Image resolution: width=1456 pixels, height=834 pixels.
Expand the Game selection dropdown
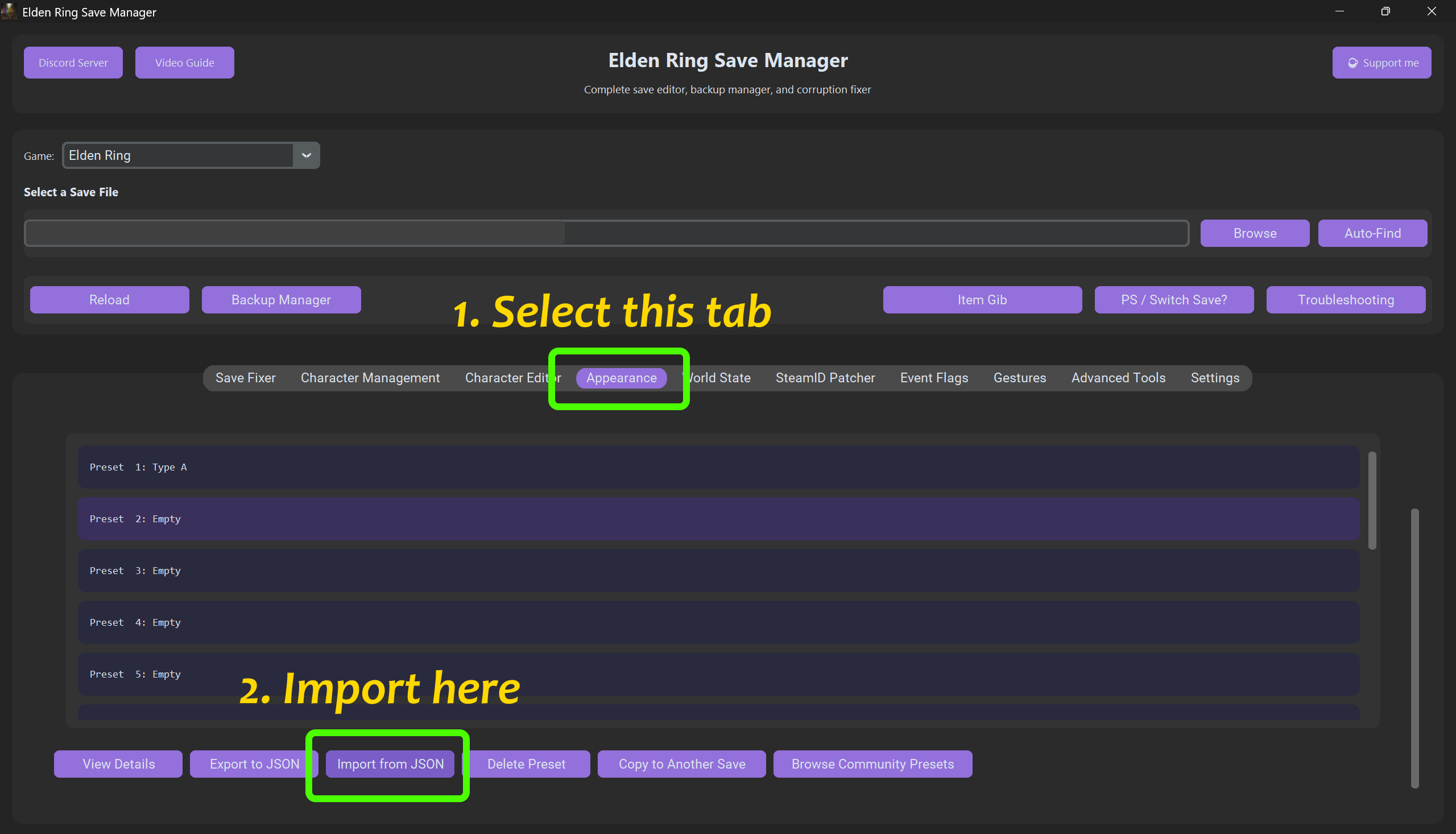307,155
